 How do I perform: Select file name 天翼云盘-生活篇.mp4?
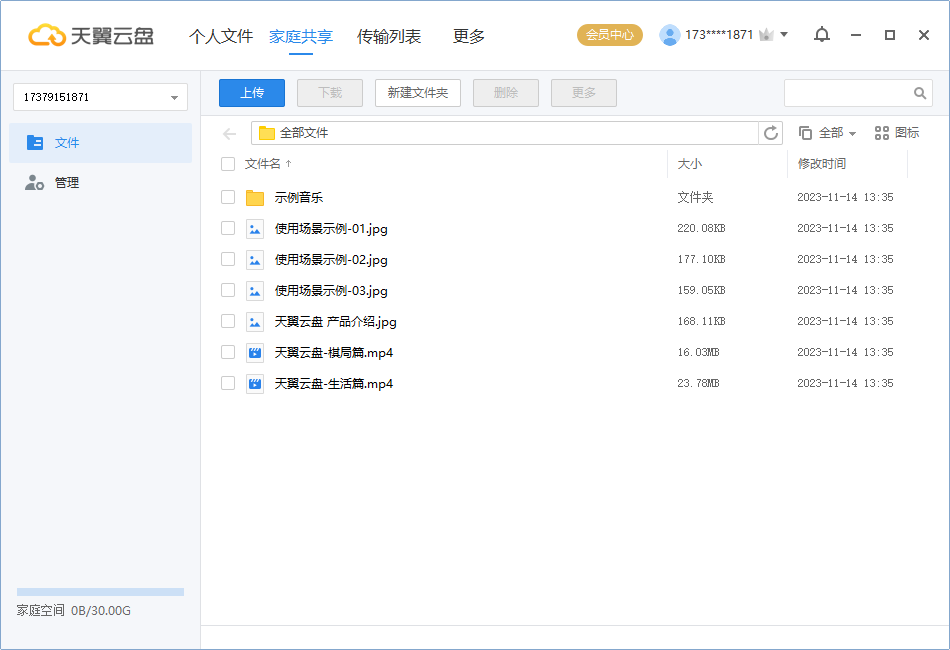(x=334, y=383)
